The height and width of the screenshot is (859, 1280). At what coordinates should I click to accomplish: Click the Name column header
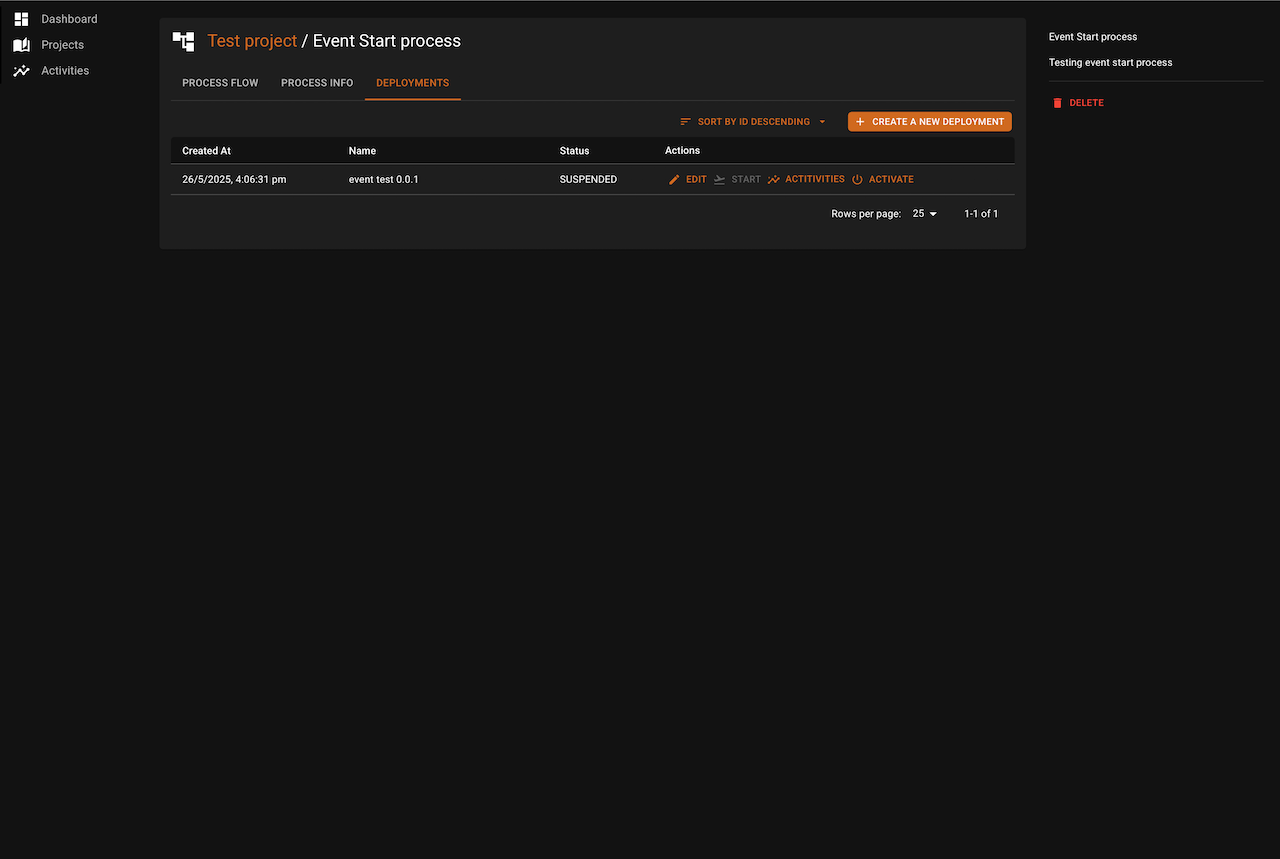pyautogui.click(x=362, y=151)
